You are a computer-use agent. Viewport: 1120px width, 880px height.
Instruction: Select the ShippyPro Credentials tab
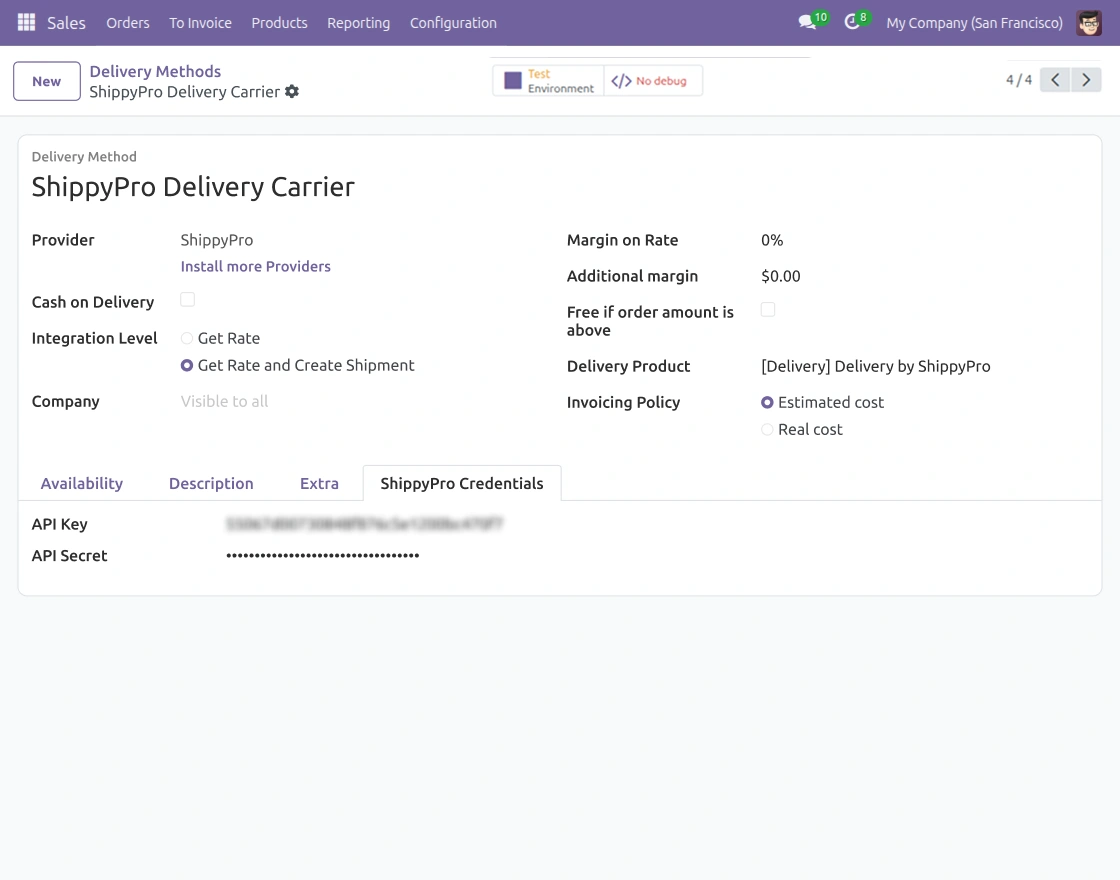461,484
